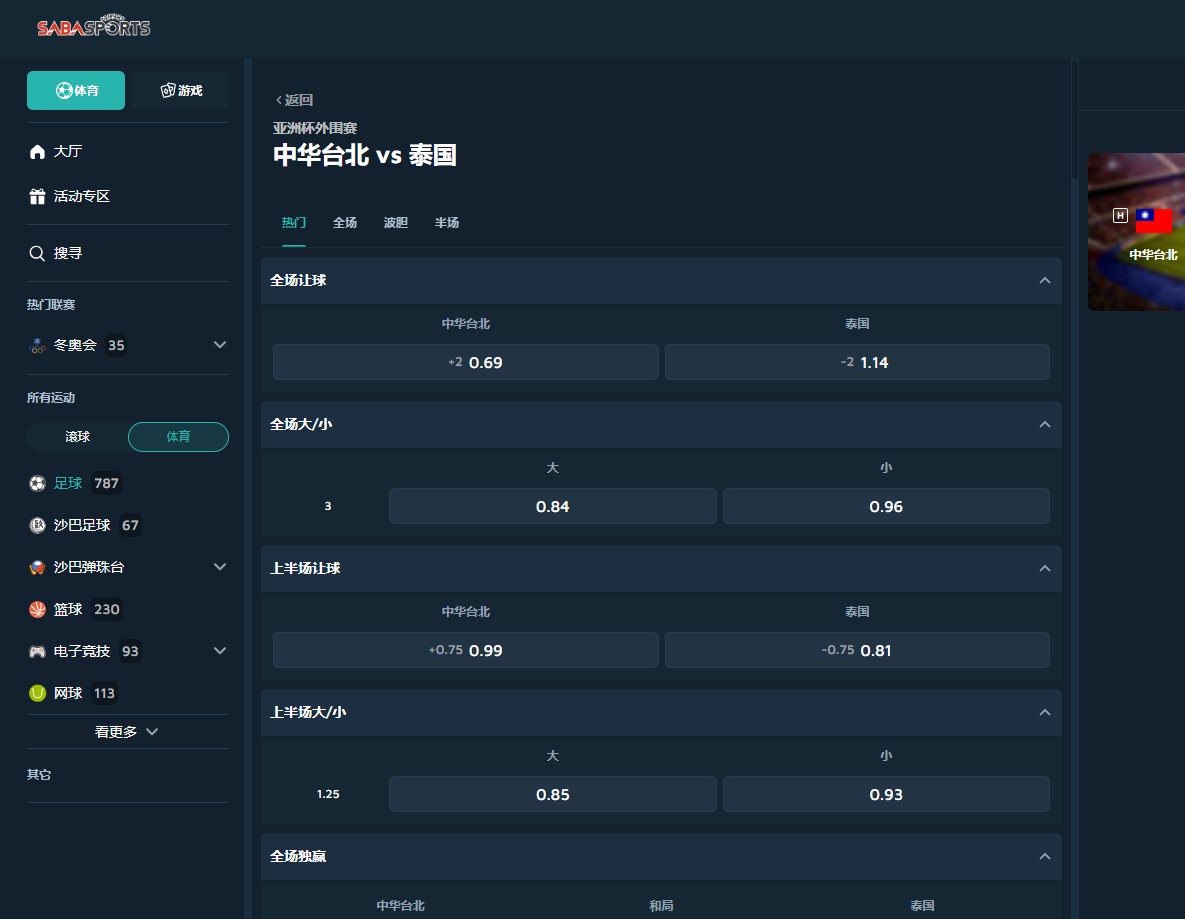Viewport: 1185px width, 919px height.
Task: Switch to 滚球 live betting mode
Action: click(x=77, y=437)
